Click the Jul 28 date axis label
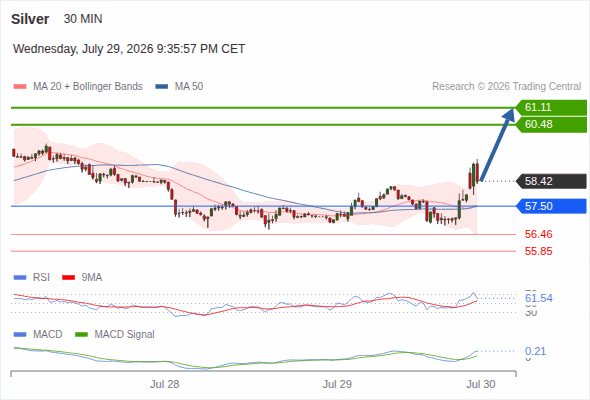Screen dimensions: 590x400 [x=164, y=384]
